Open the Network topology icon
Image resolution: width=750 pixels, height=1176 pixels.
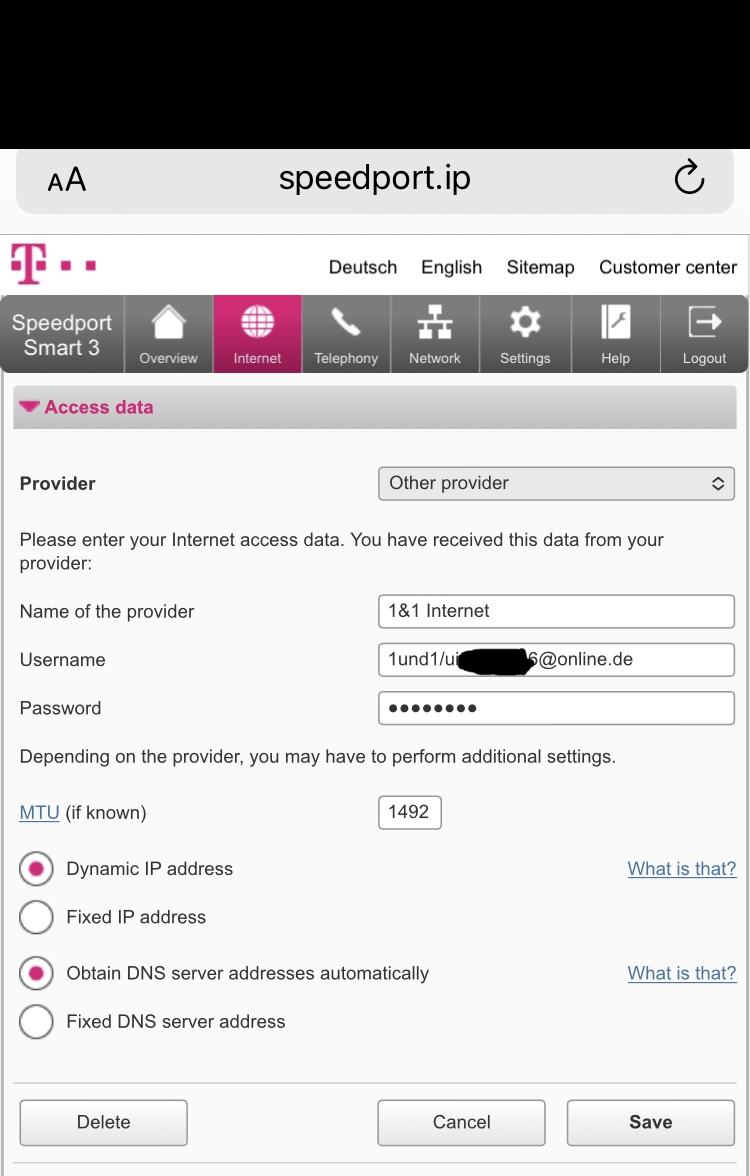435,323
